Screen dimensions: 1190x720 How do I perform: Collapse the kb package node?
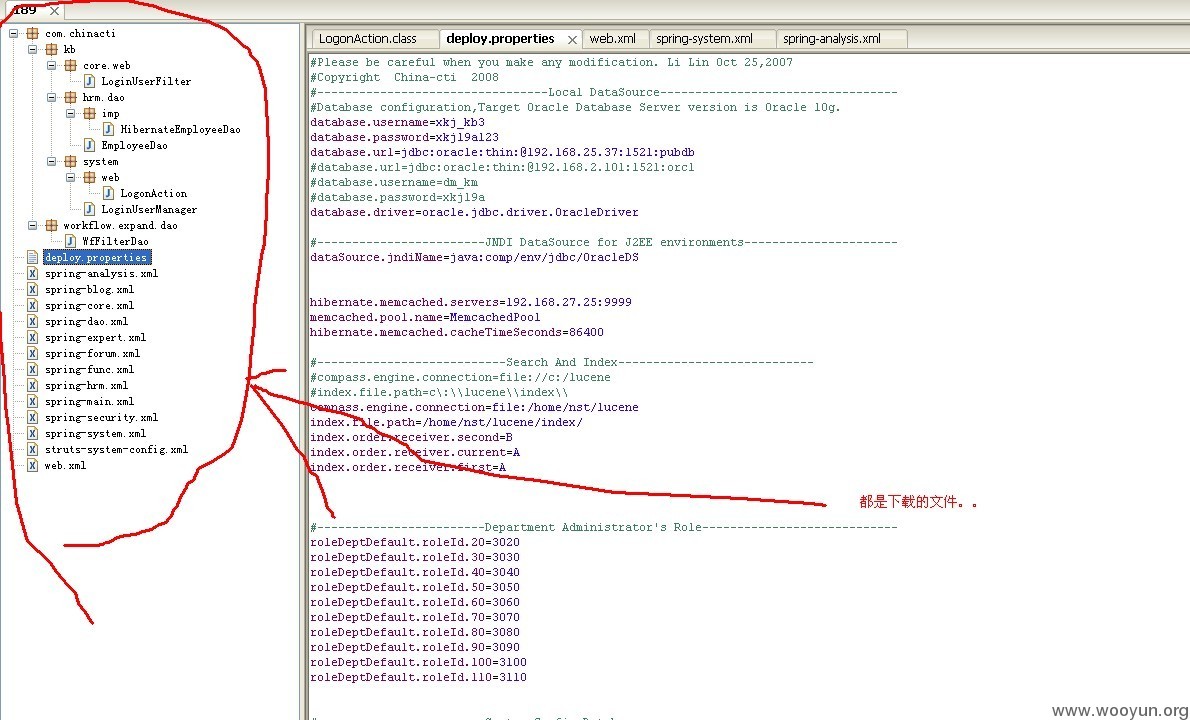point(33,49)
